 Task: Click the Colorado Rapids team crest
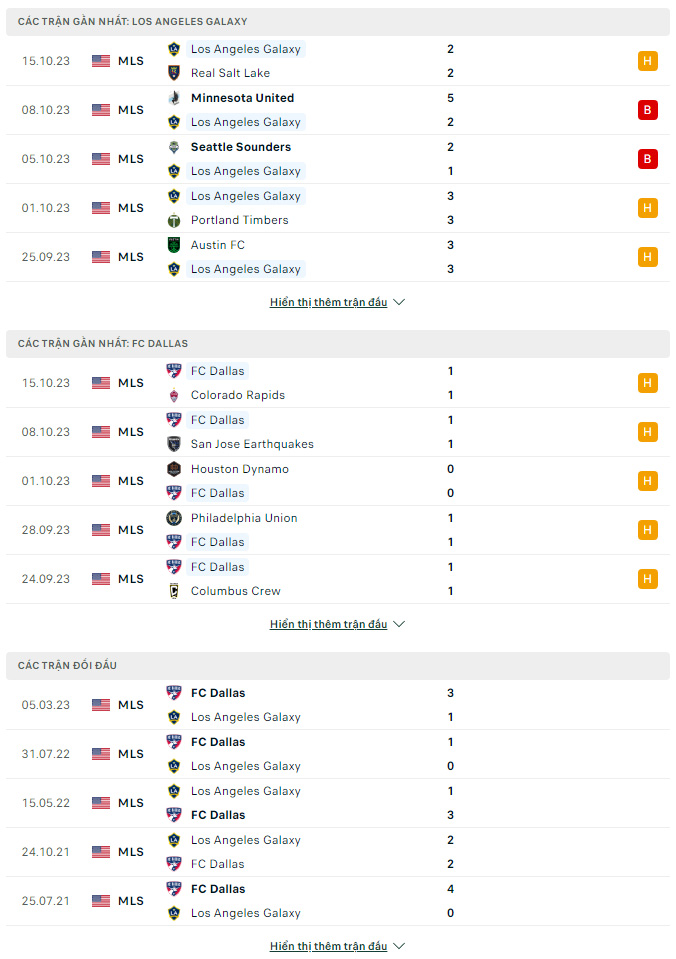tap(174, 395)
